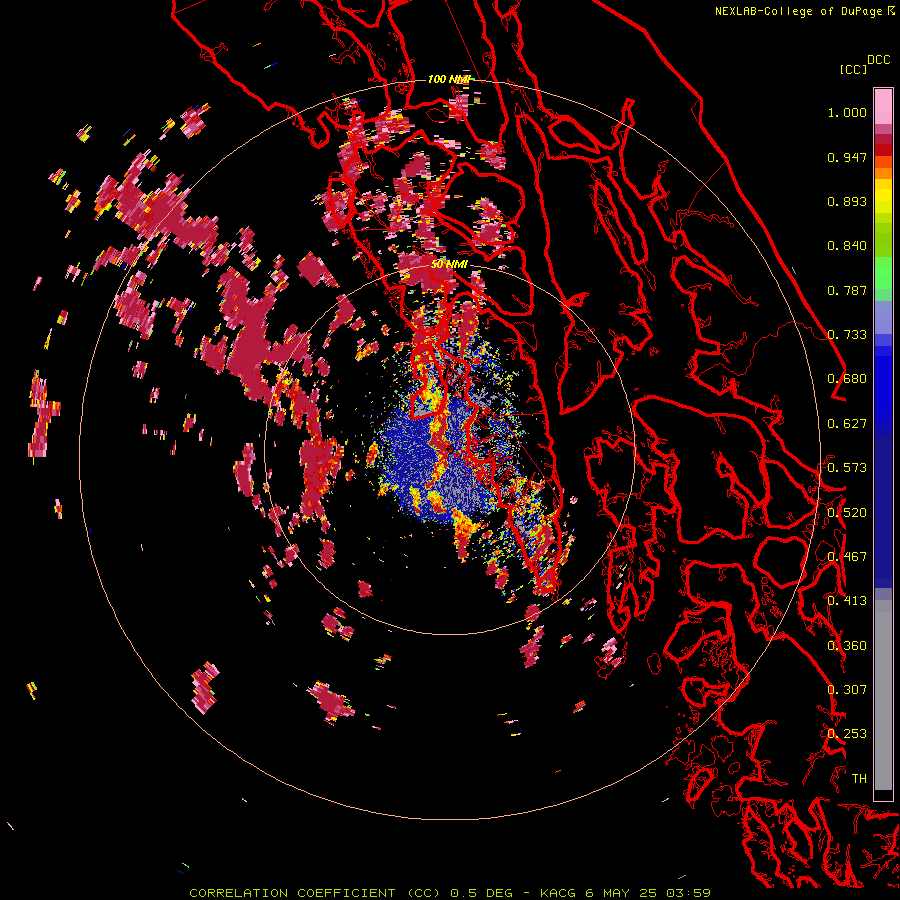Click the 0.573 color scale value
Screen dimensions: 900x900
tap(847, 468)
